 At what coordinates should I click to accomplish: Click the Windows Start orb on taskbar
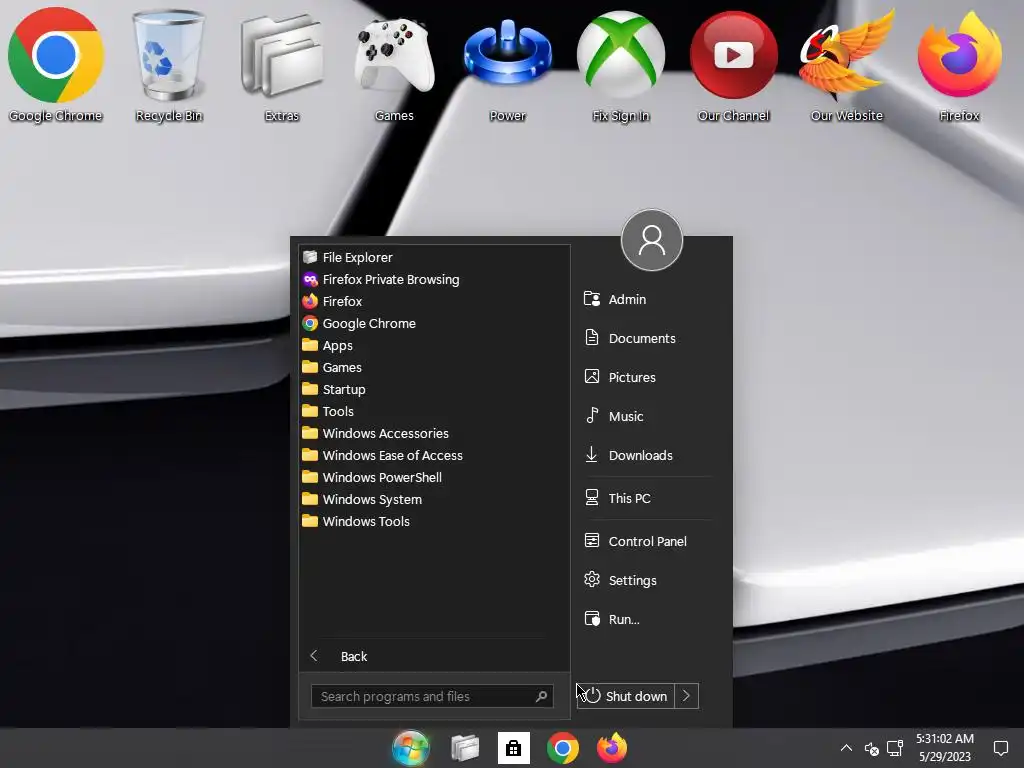point(411,748)
